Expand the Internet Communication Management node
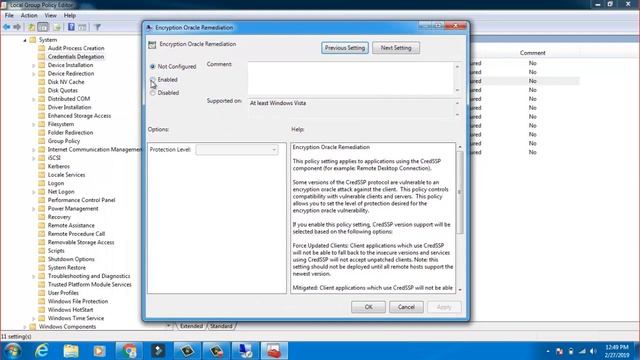 click(34, 150)
